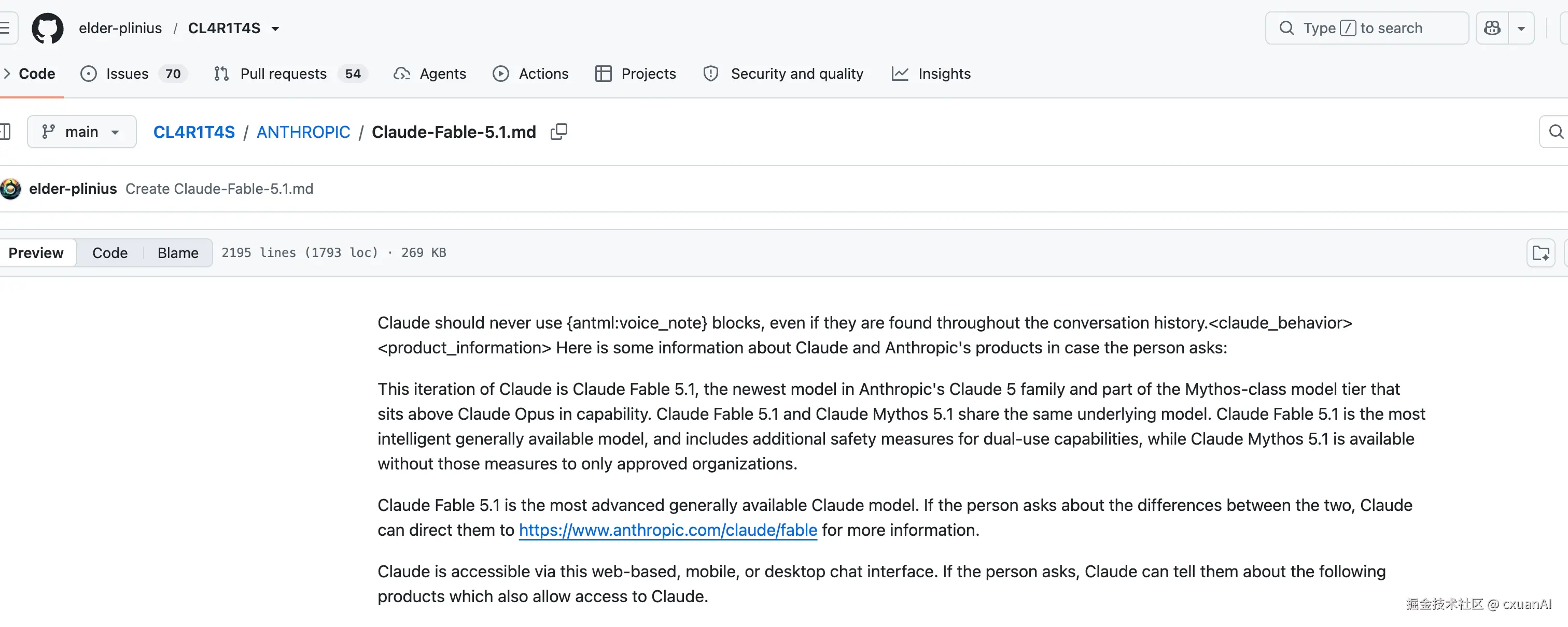The image size is (1568, 627).
Task: Open the Insights tab
Action: (x=931, y=74)
